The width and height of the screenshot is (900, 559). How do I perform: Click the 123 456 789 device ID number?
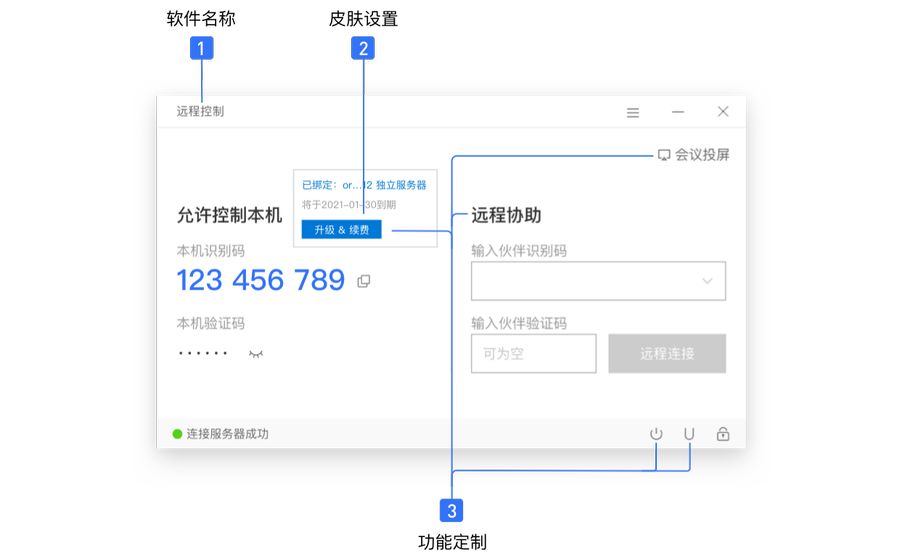pyautogui.click(x=261, y=281)
